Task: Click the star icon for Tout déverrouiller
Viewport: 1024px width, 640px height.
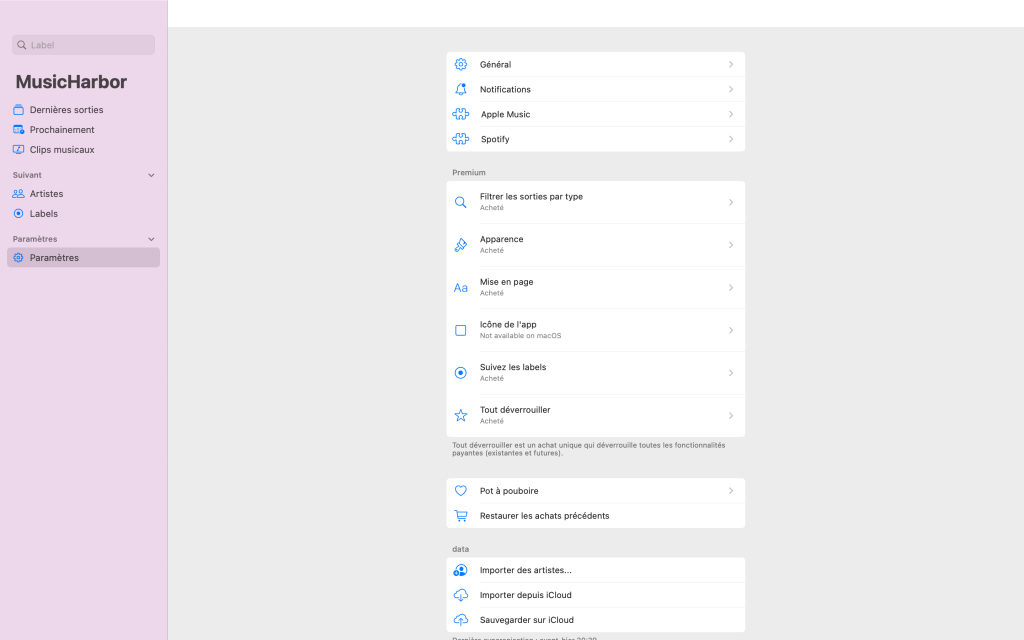Action: (461, 415)
